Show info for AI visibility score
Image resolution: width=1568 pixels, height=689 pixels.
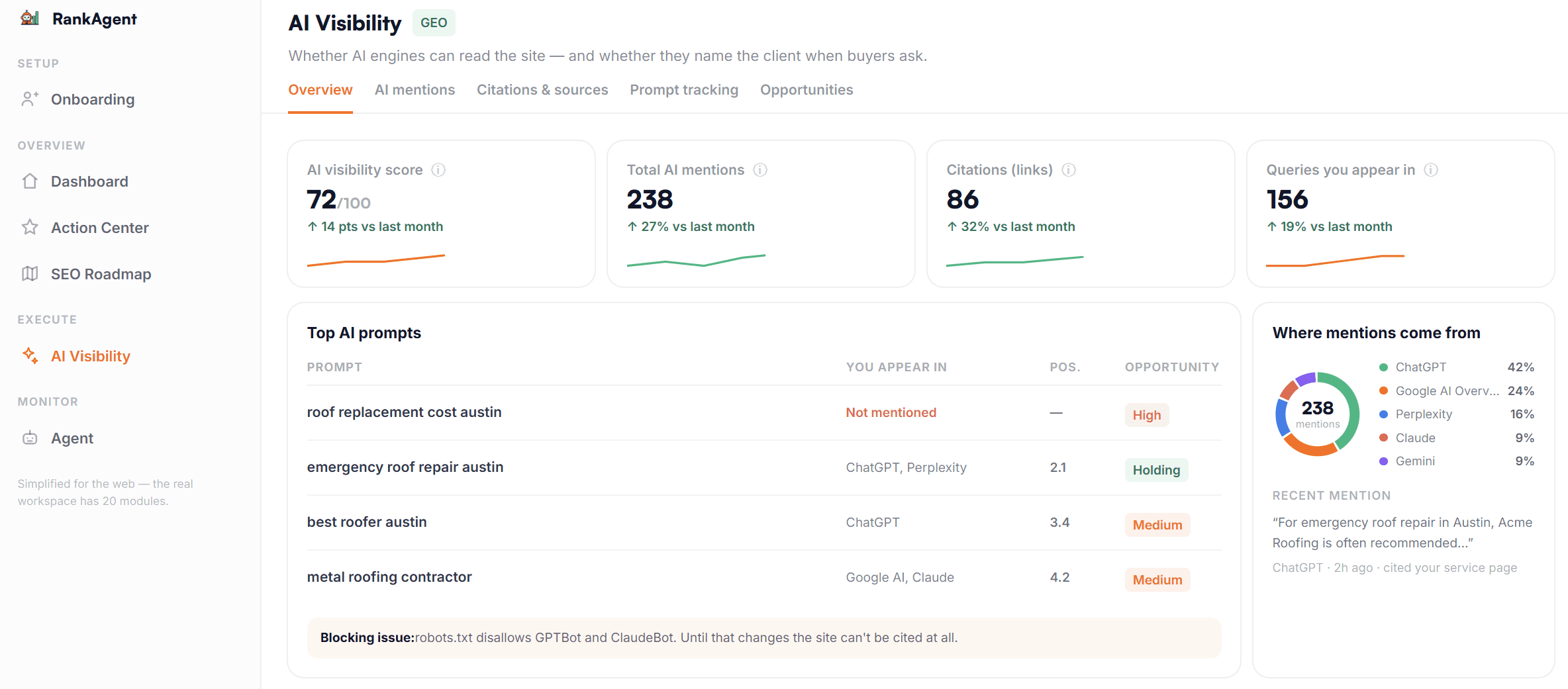click(x=438, y=170)
